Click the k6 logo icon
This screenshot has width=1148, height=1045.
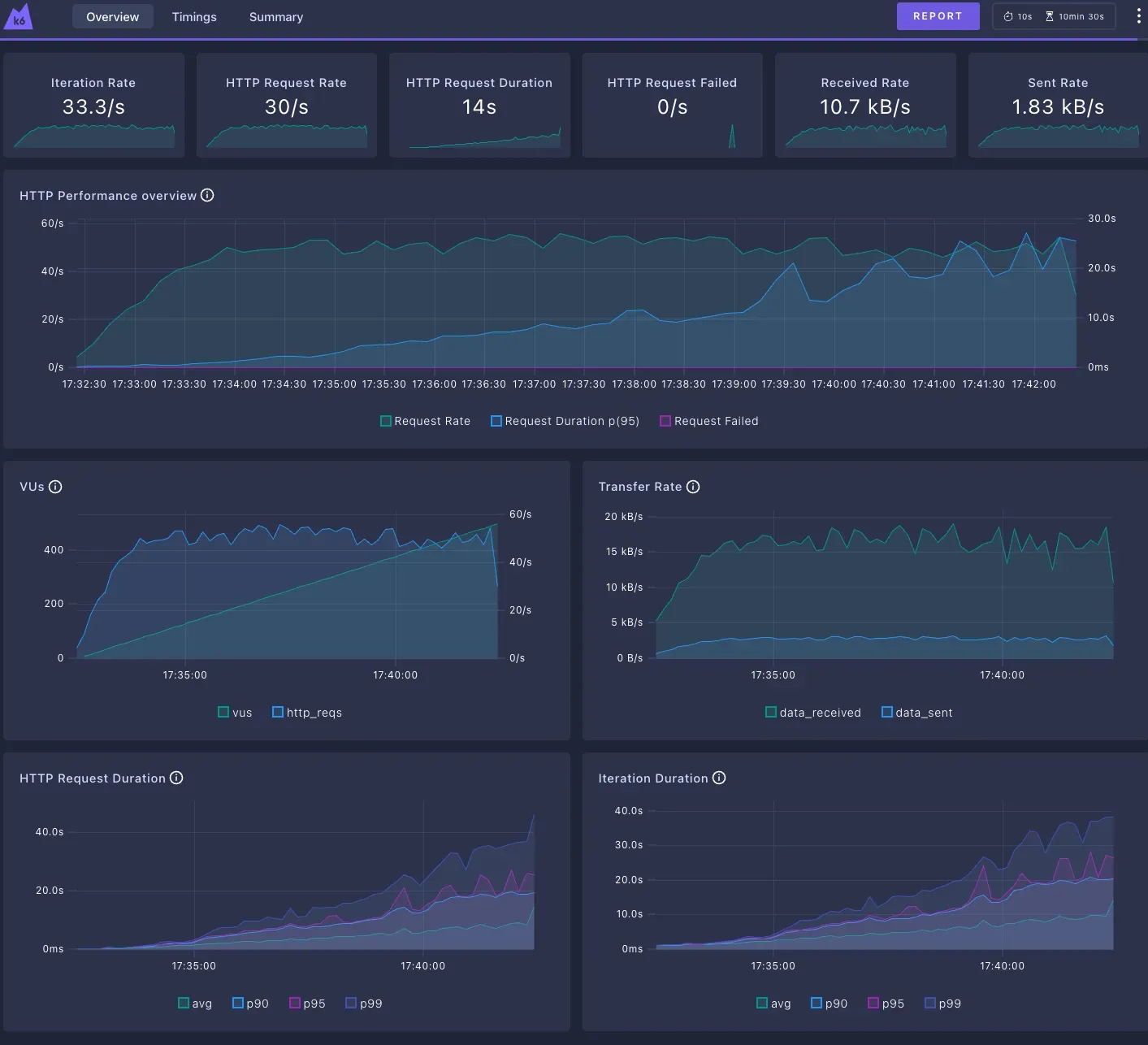(x=18, y=17)
